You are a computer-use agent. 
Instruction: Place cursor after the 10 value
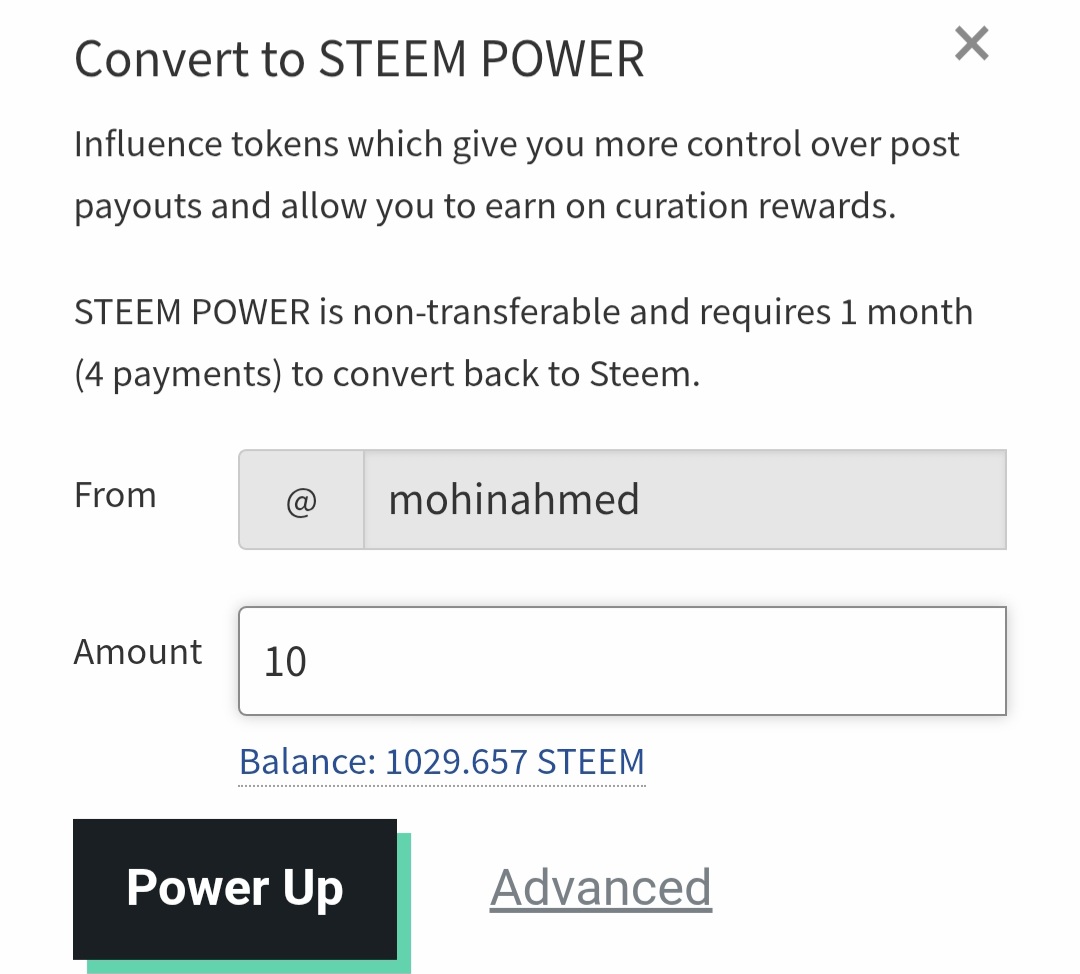click(x=310, y=662)
